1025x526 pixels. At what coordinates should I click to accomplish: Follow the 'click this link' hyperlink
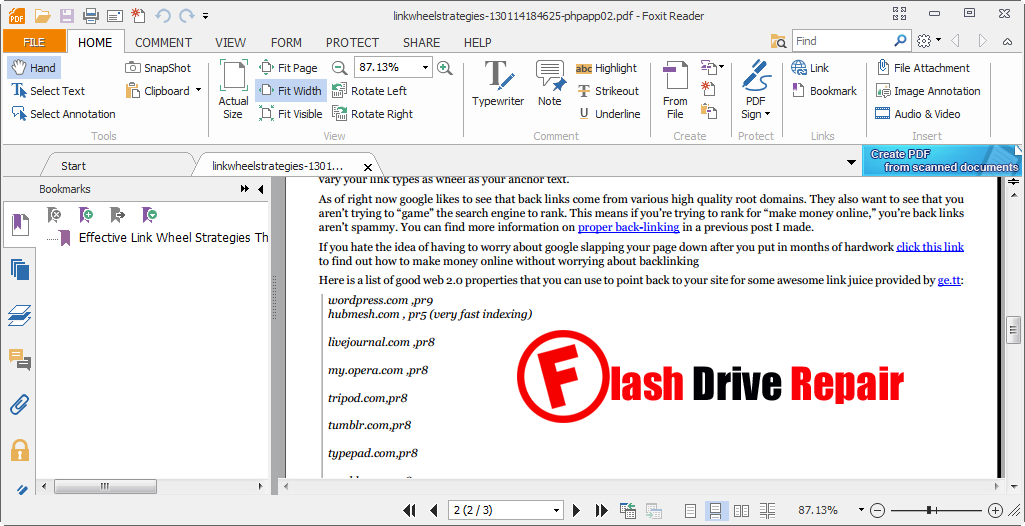pos(930,247)
